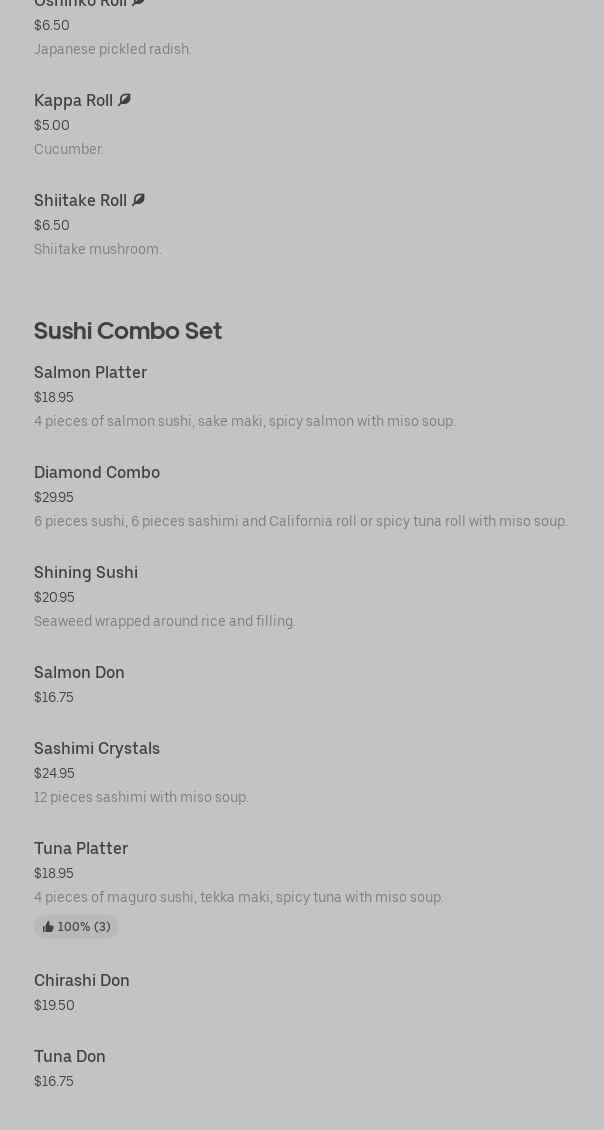Viewport: 604px width, 1130px height.
Task: Choose Tuna Don from the combo set
Action: tap(70, 1056)
